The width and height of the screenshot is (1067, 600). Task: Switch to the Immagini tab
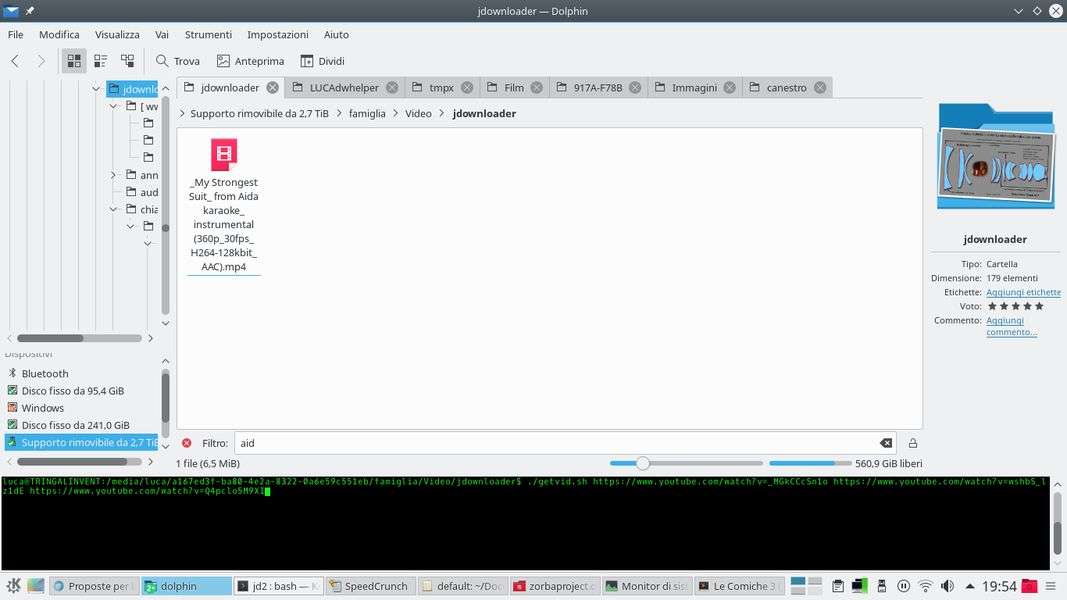[694, 88]
